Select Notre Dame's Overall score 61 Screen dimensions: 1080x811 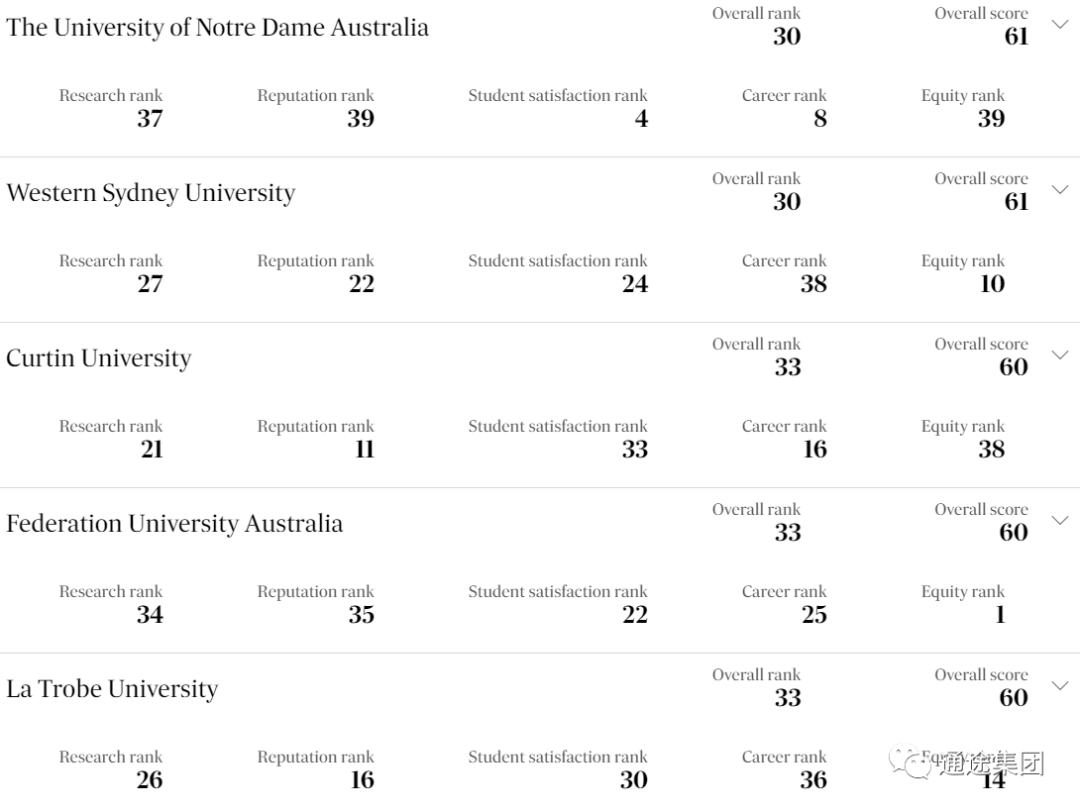[1016, 37]
